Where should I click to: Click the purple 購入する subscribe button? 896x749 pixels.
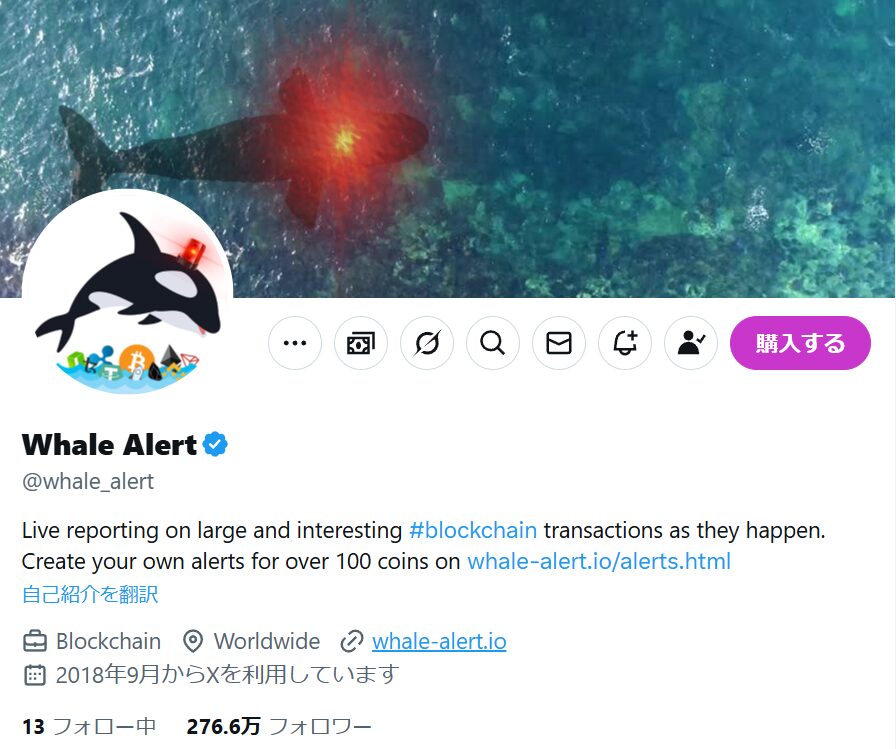pyautogui.click(x=800, y=343)
